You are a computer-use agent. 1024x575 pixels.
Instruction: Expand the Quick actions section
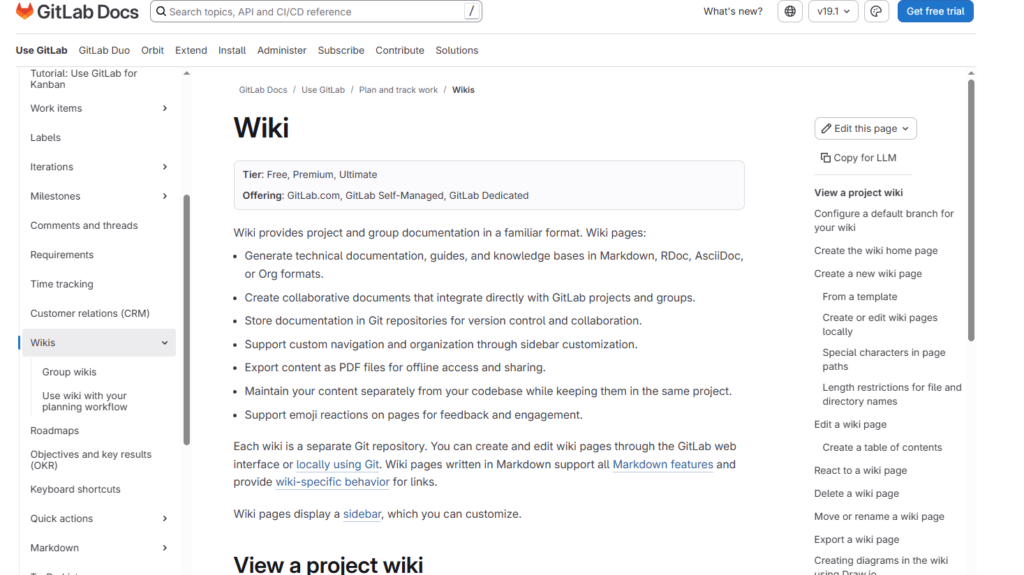pyautogui.click(x=165, y=519)
